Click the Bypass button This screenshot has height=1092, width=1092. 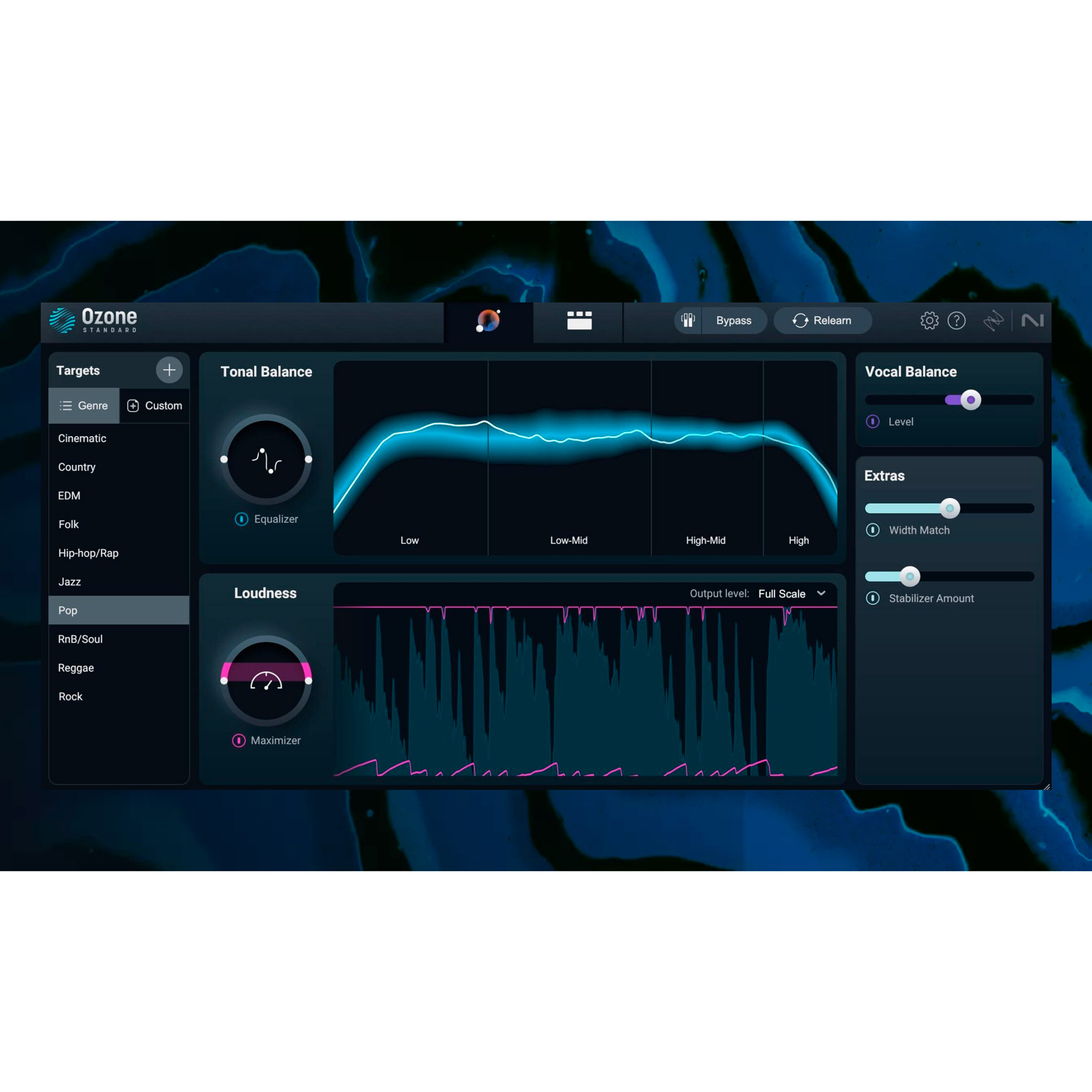734,320
